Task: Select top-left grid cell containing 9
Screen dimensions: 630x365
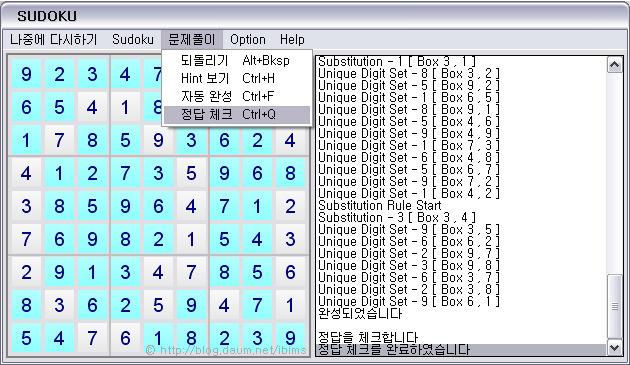Action: [26, 74]
